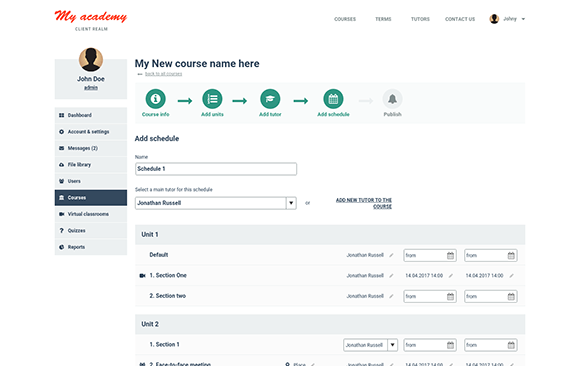
Task: Follow the back to all courses link
Action: pos(163,74)
